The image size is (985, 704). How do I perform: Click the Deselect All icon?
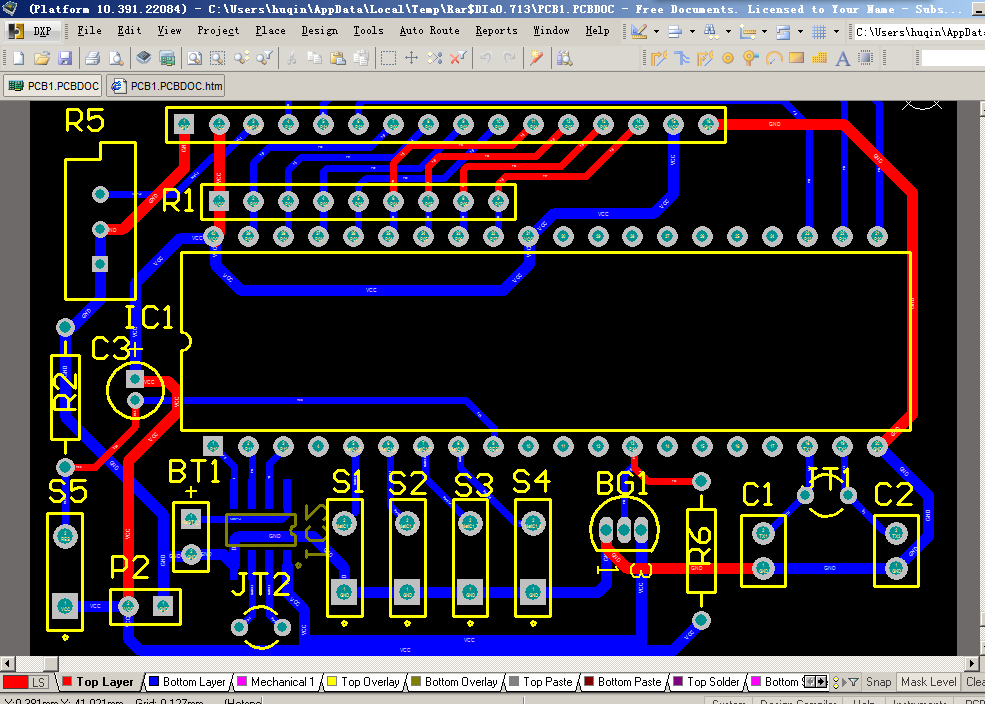pyautogui.click(x=435, y=58)
